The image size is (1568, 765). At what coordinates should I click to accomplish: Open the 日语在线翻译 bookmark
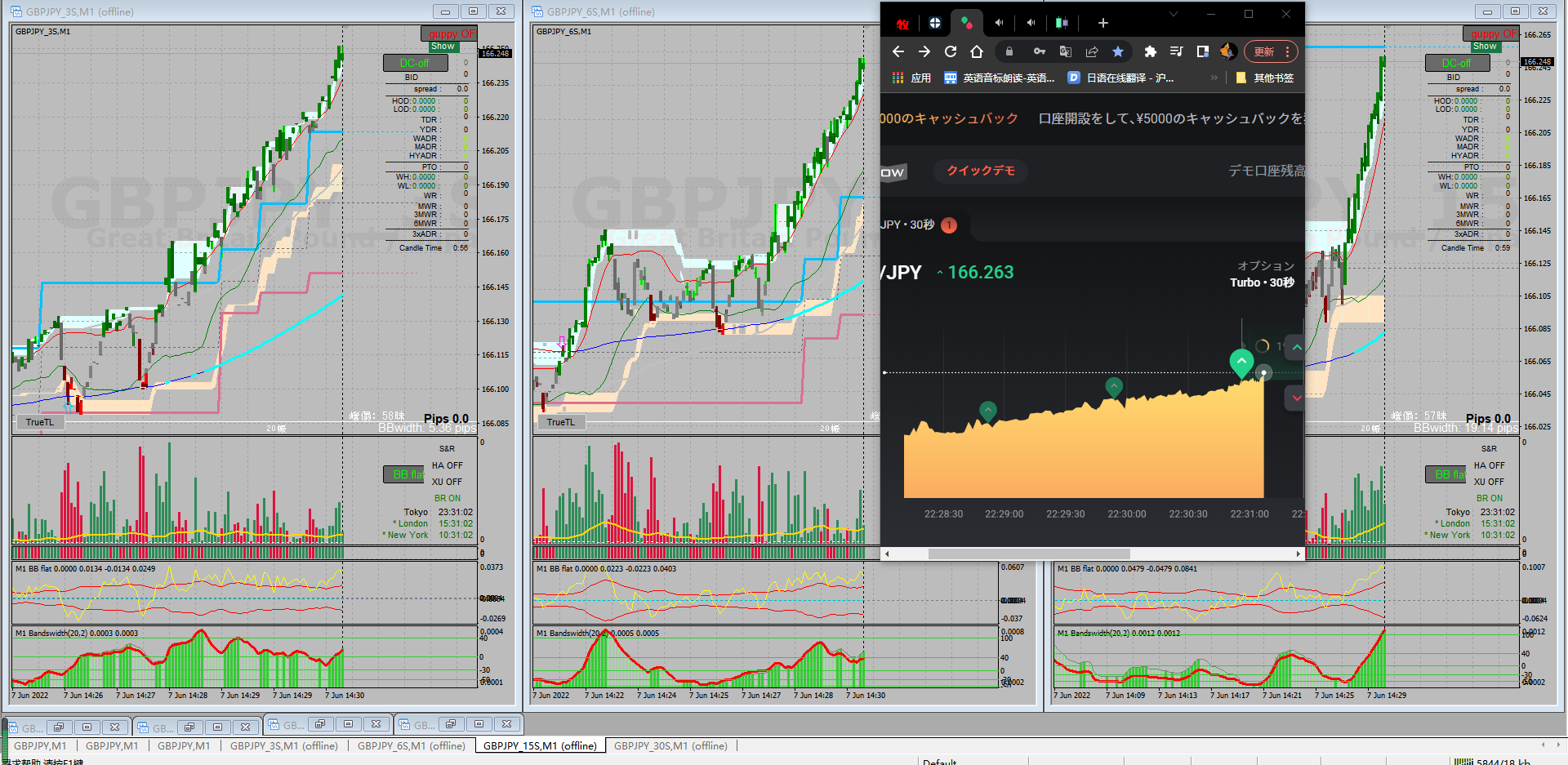[1121, 78]
